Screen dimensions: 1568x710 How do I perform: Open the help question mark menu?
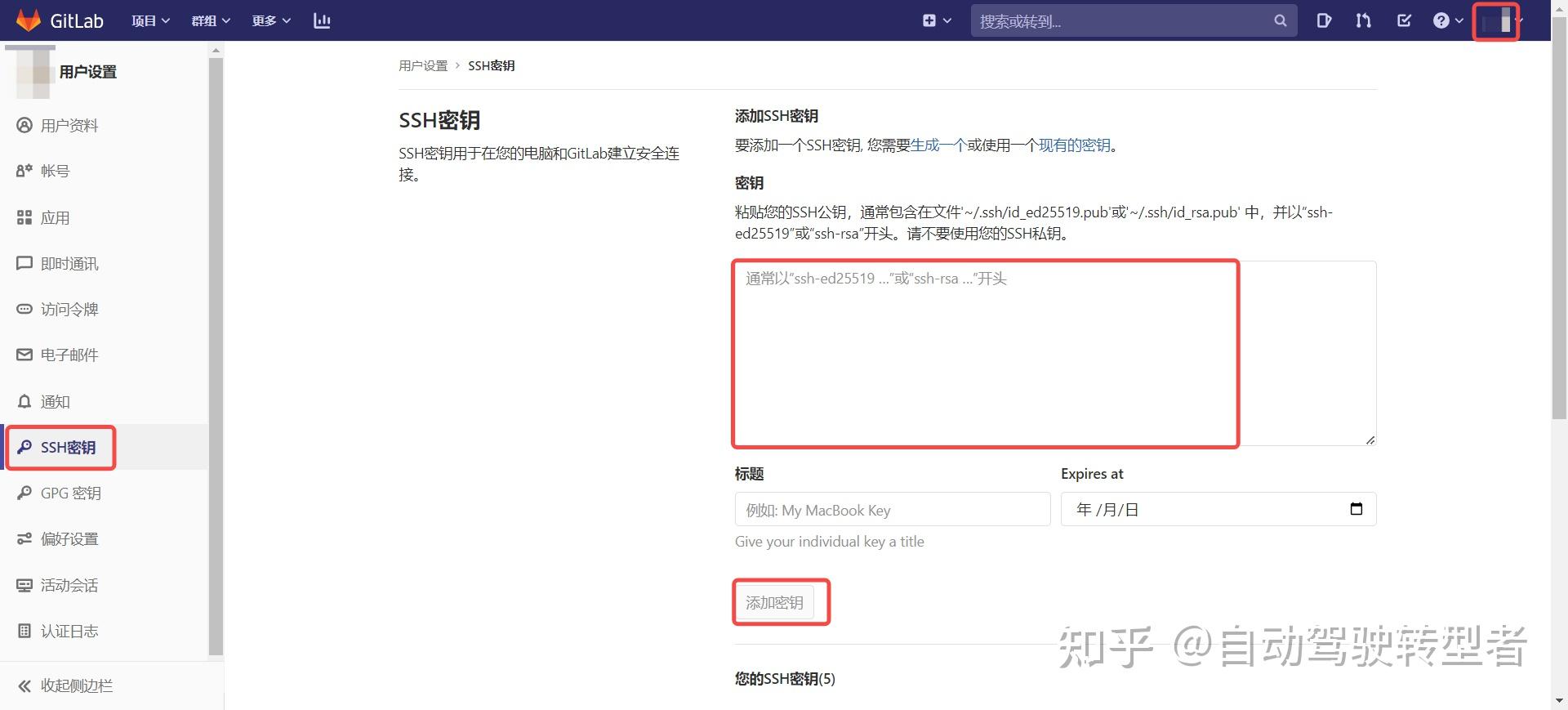[1448, 20]
